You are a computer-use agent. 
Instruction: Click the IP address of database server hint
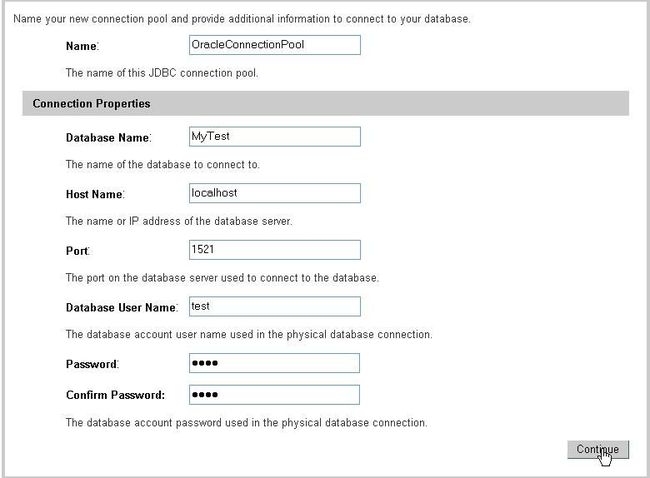[x=179, y=221]
